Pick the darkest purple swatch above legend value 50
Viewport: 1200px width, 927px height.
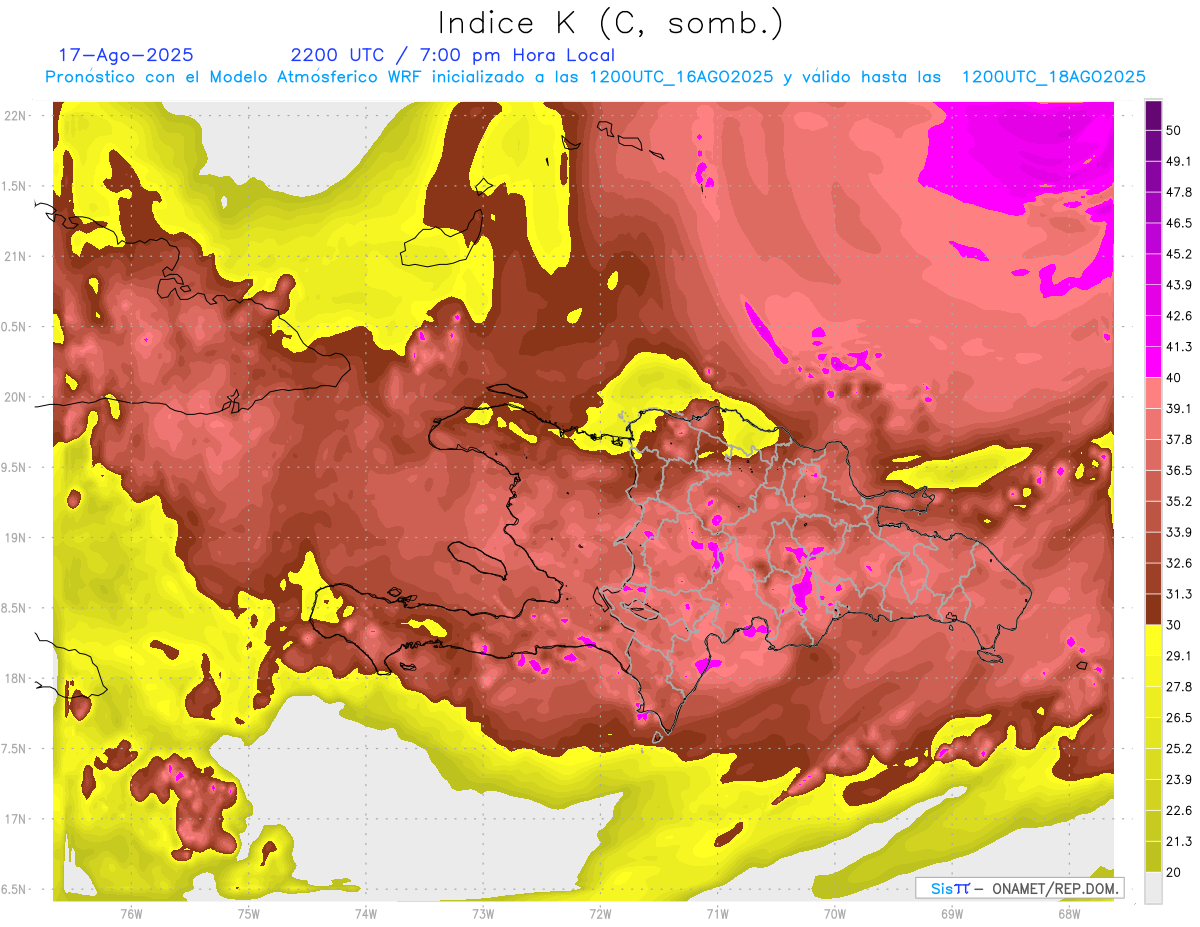1154,116
